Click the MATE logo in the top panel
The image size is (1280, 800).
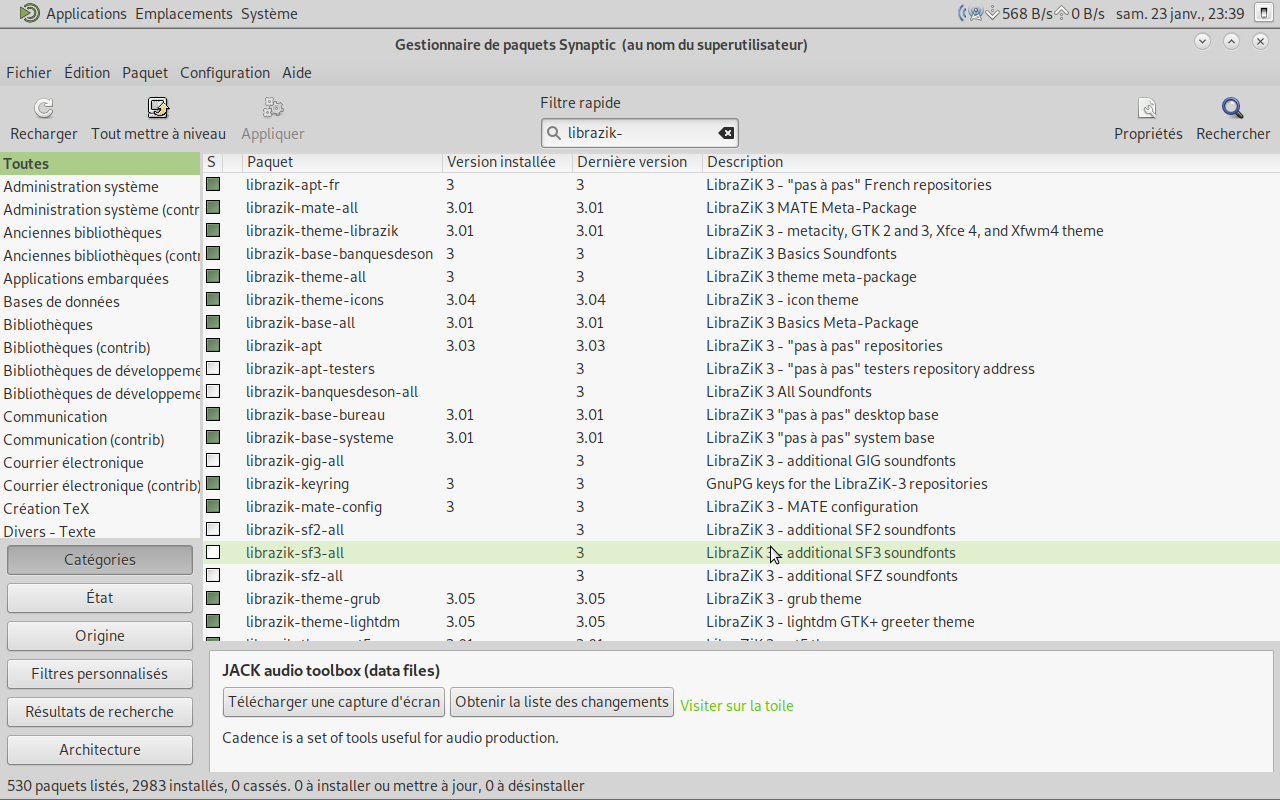(x=30, y=13)
